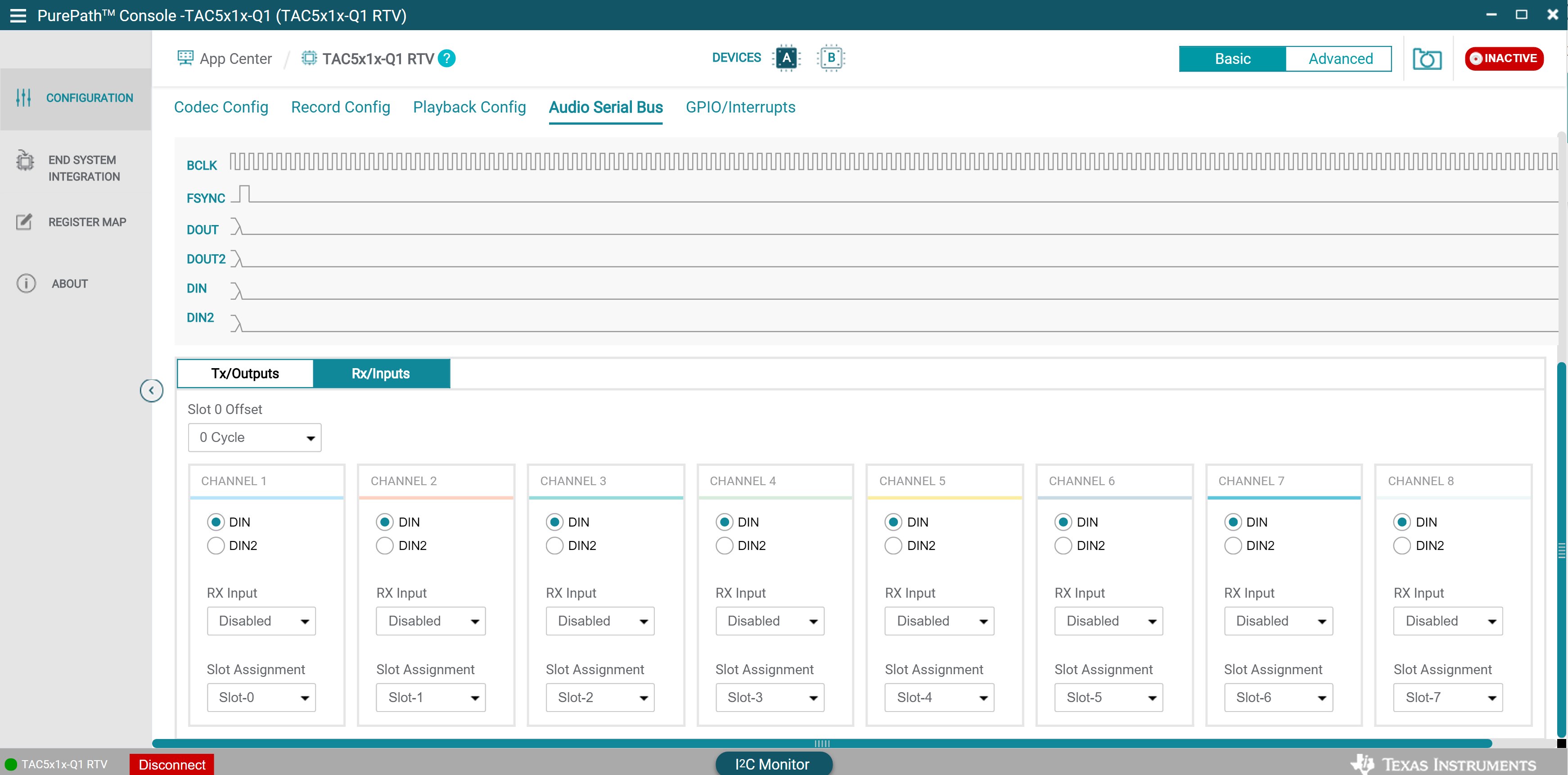Switch to Codec Config tab
This screenshot has height=775, width=1568.
coord(221,107)
